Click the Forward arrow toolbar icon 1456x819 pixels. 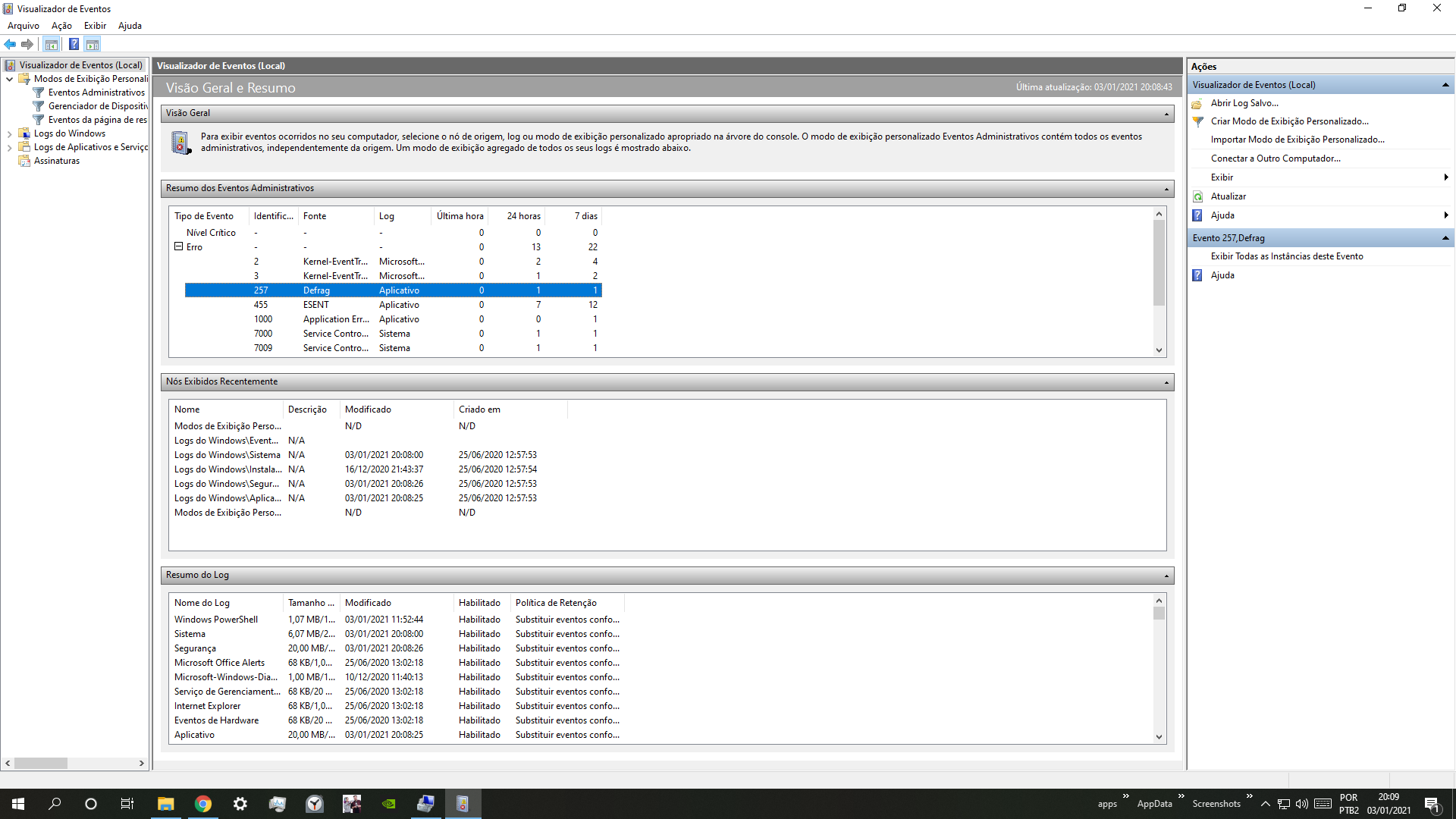click(27, 45)
